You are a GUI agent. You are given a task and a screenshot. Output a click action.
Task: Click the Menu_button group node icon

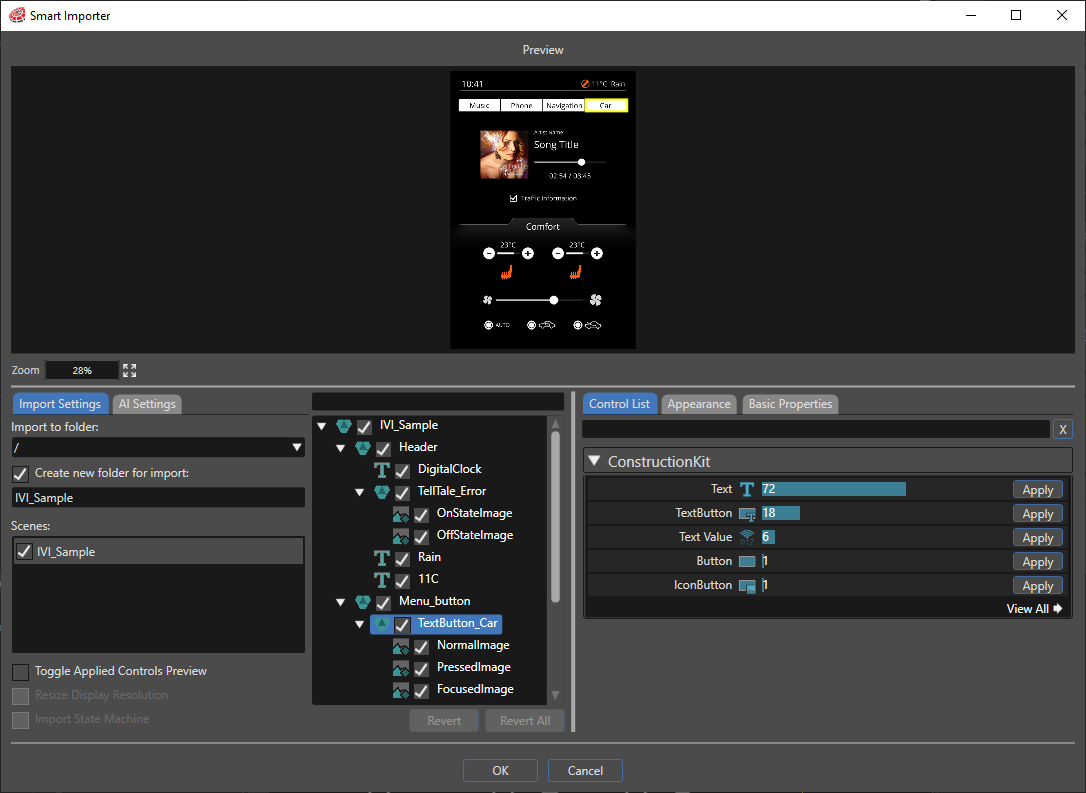363,602
